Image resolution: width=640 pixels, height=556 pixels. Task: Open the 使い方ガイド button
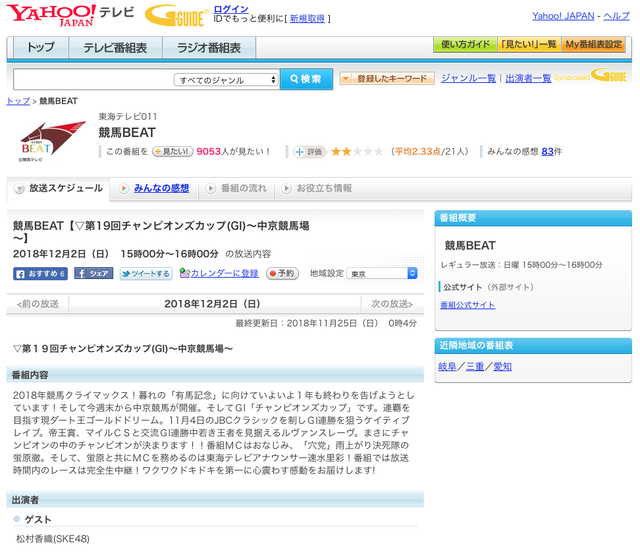pyautogui.click(x=465, y=44)
